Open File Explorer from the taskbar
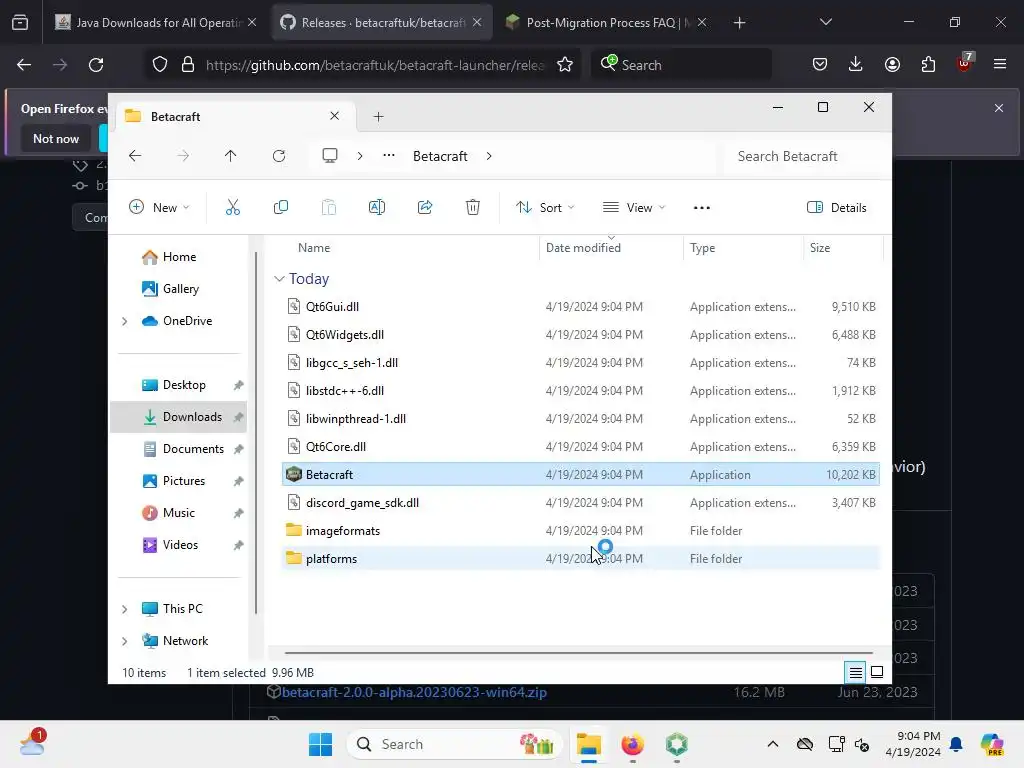 588,744
